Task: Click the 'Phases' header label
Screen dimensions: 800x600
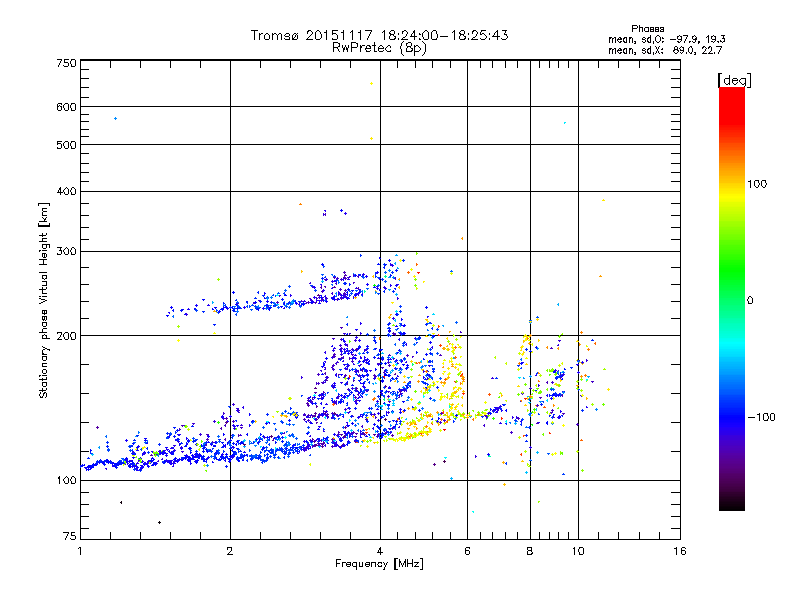Action: point(647,29)
